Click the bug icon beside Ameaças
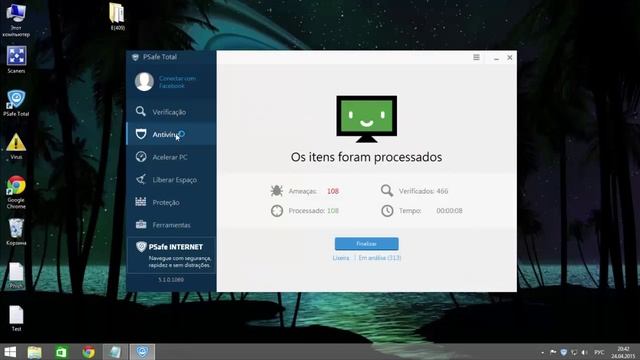Image resolution: width=640 pixels, height=360 pixels. pyautogui.click(x=276, y=191)
